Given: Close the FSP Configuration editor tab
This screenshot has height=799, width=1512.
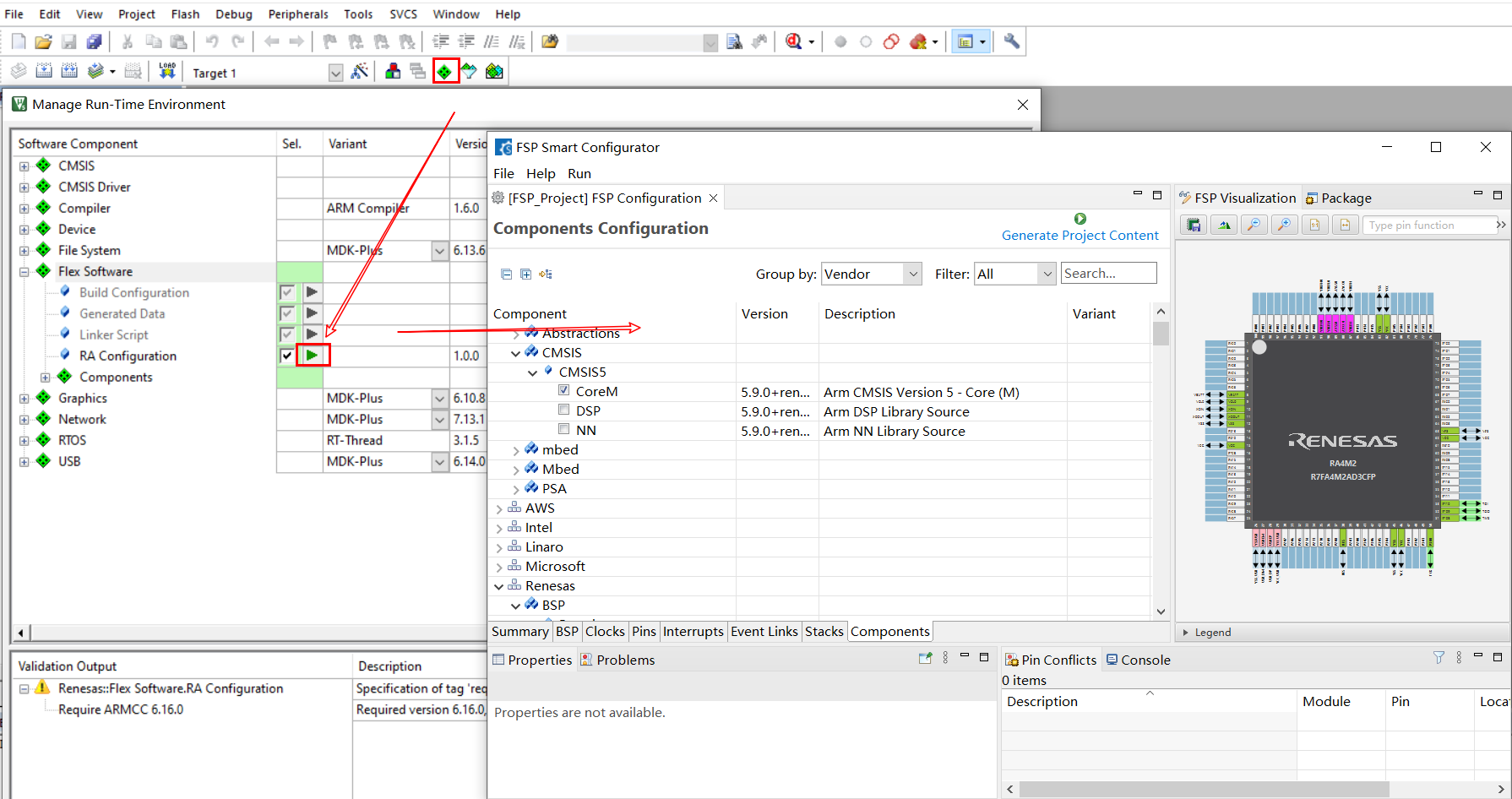Looking at the screenshot, I should (x=714, y=198).
